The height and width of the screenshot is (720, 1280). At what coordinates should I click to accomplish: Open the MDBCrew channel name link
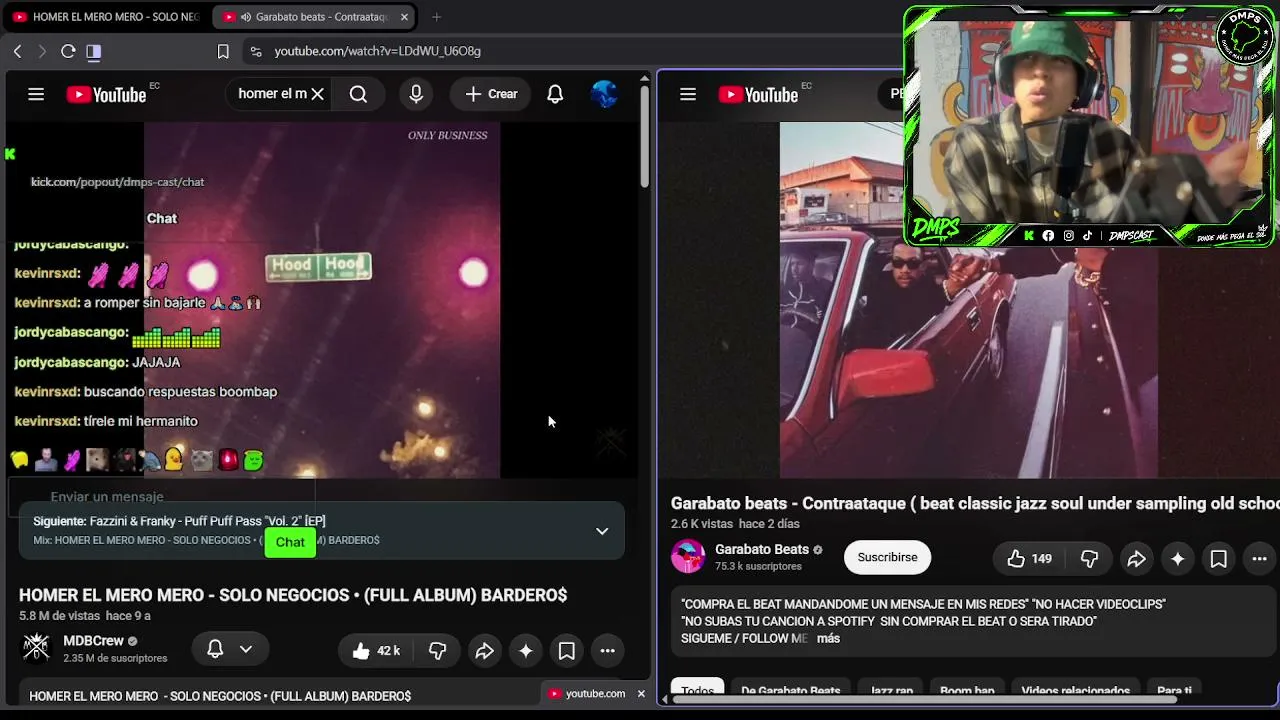(94, 641)
